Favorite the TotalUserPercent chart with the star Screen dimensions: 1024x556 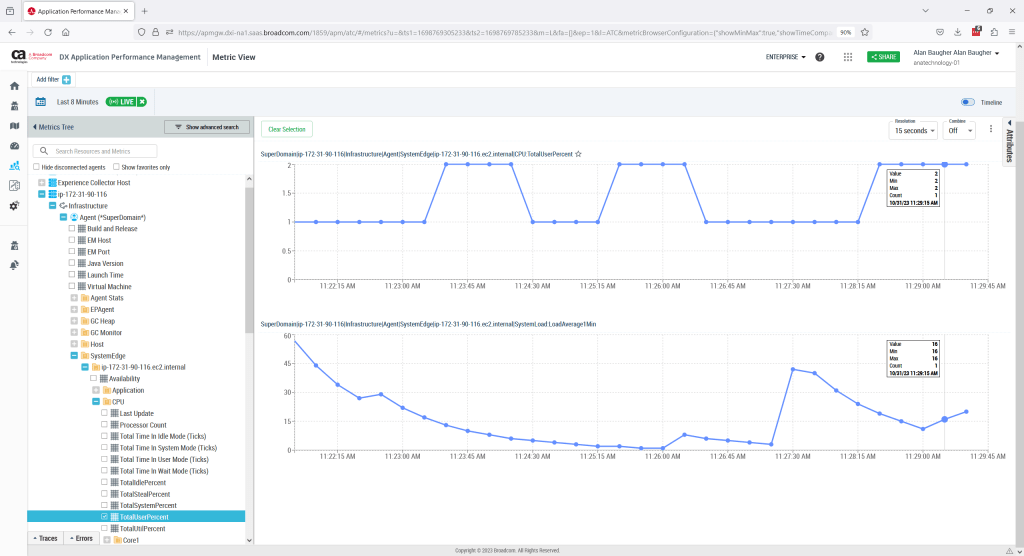click(x=579, y=155)
